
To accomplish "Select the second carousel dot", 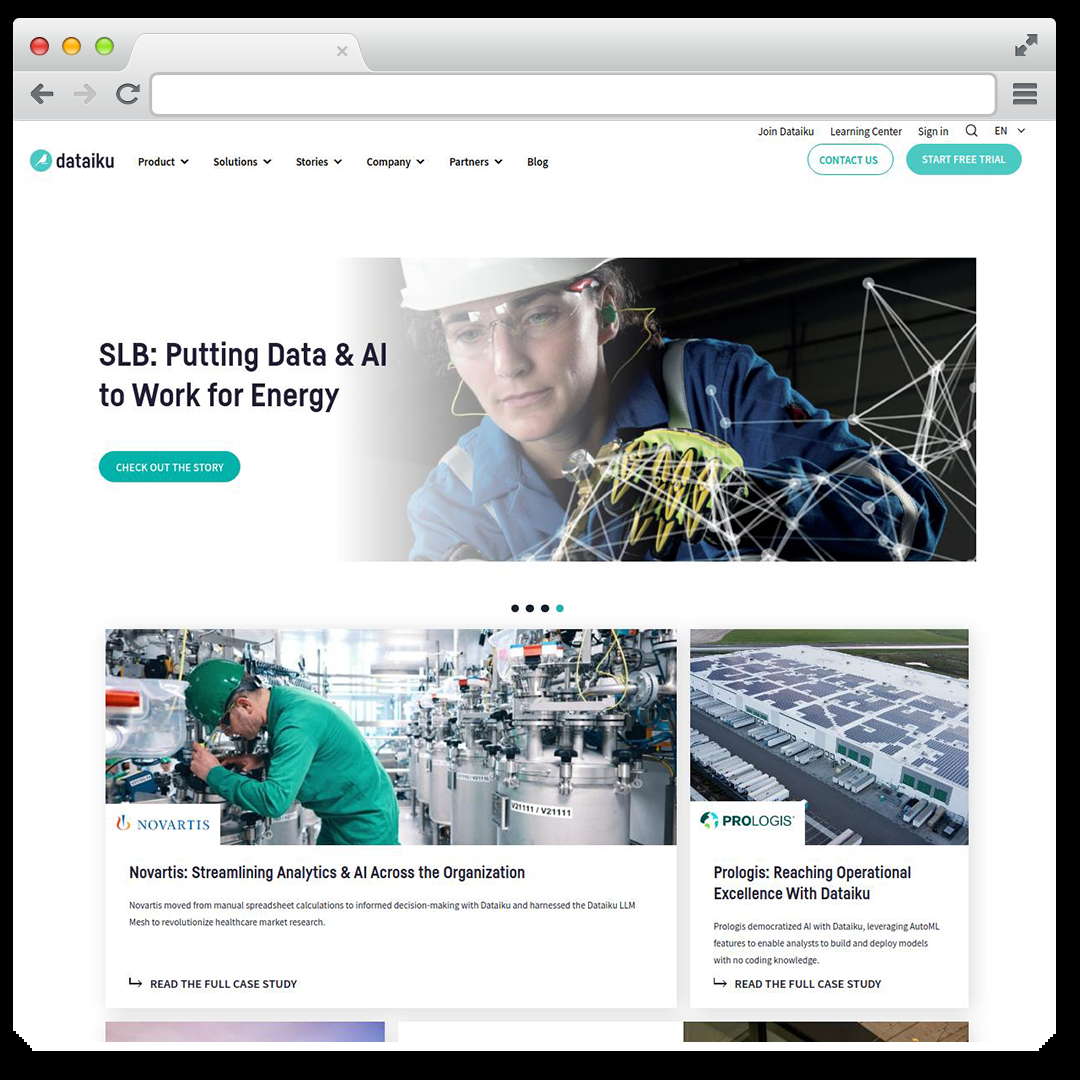I will coord(530,608).
